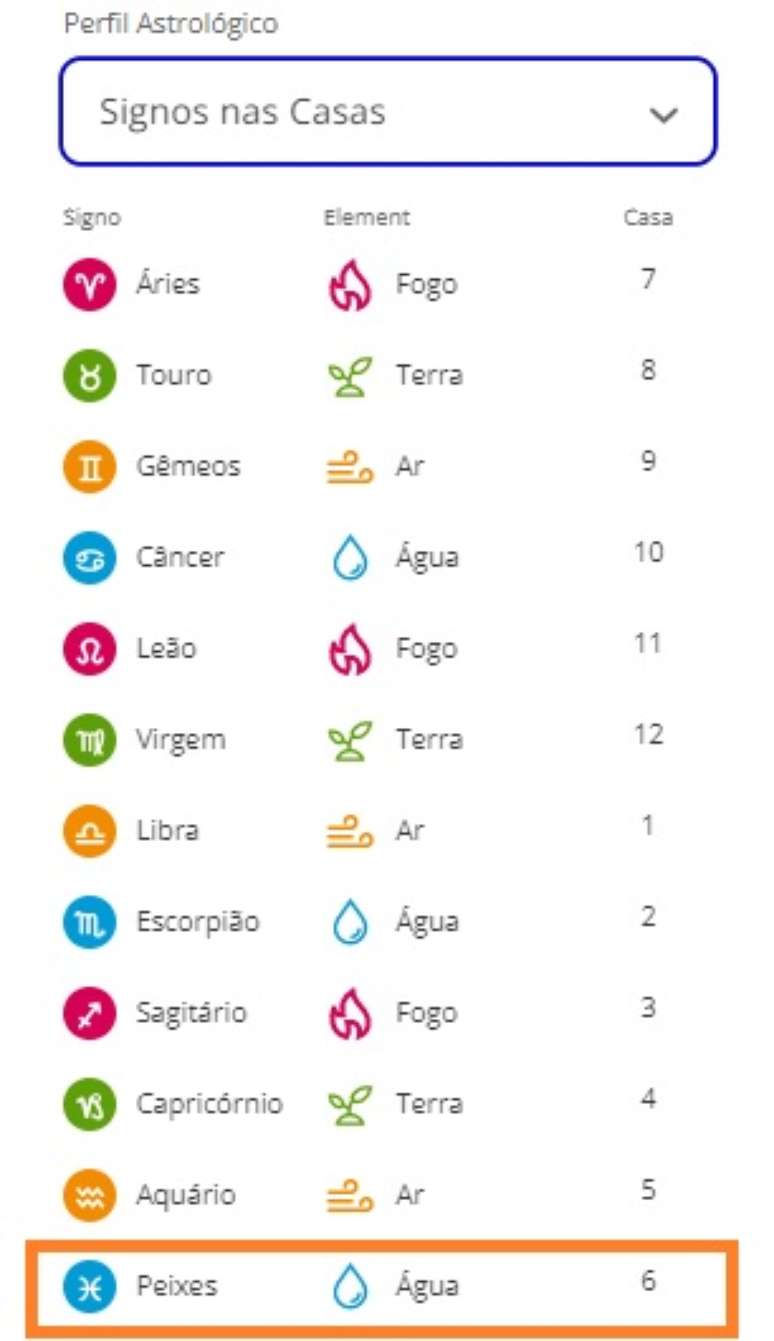This screenshot has height=1341, width=774.
Task: Click the Áries zodiac sign icon
Action: coord(91,284)
